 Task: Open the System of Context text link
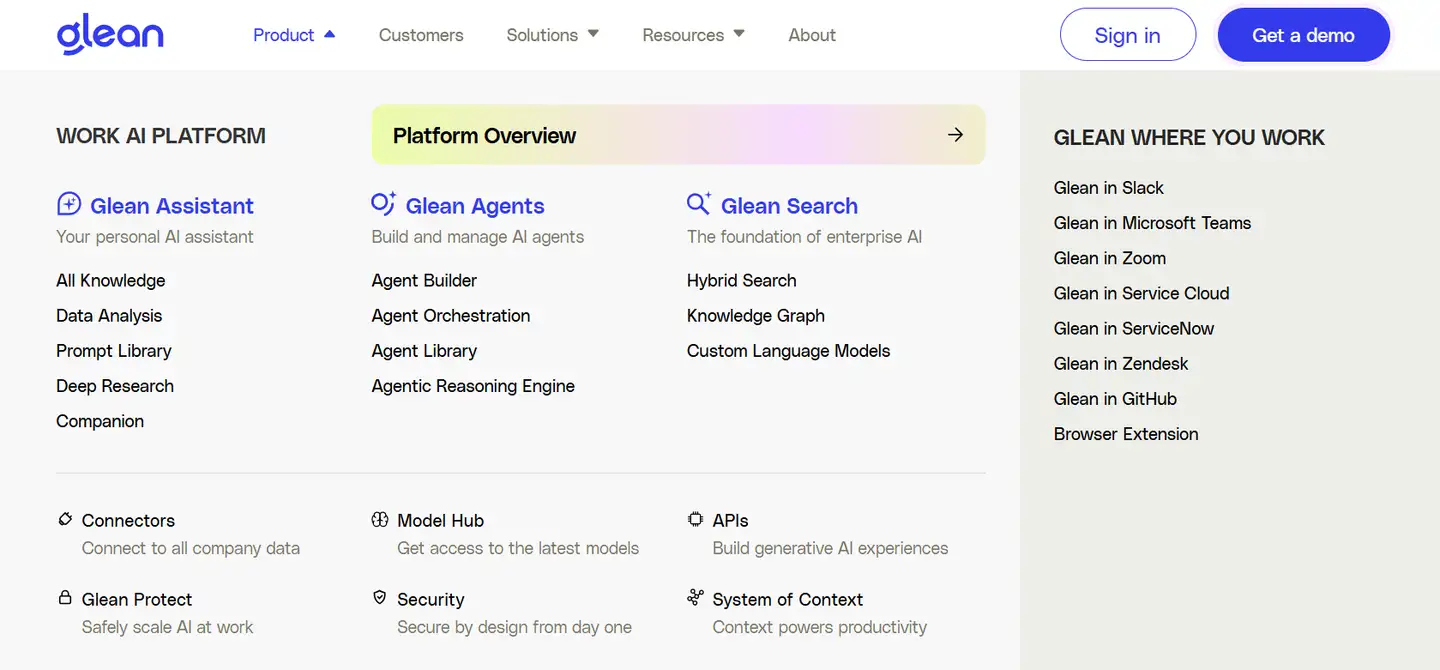(788, 600)
